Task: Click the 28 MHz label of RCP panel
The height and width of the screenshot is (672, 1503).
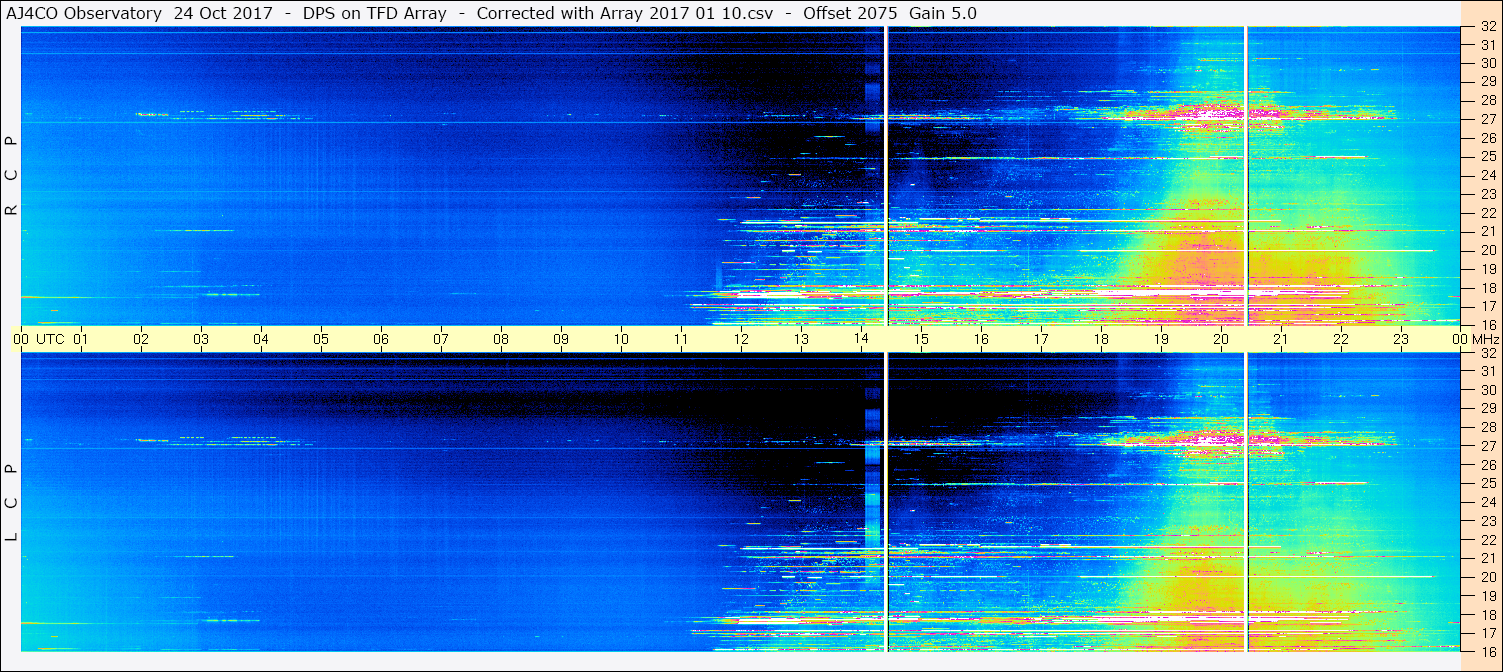Action: pyautogui.click(x=1487, y=100)
